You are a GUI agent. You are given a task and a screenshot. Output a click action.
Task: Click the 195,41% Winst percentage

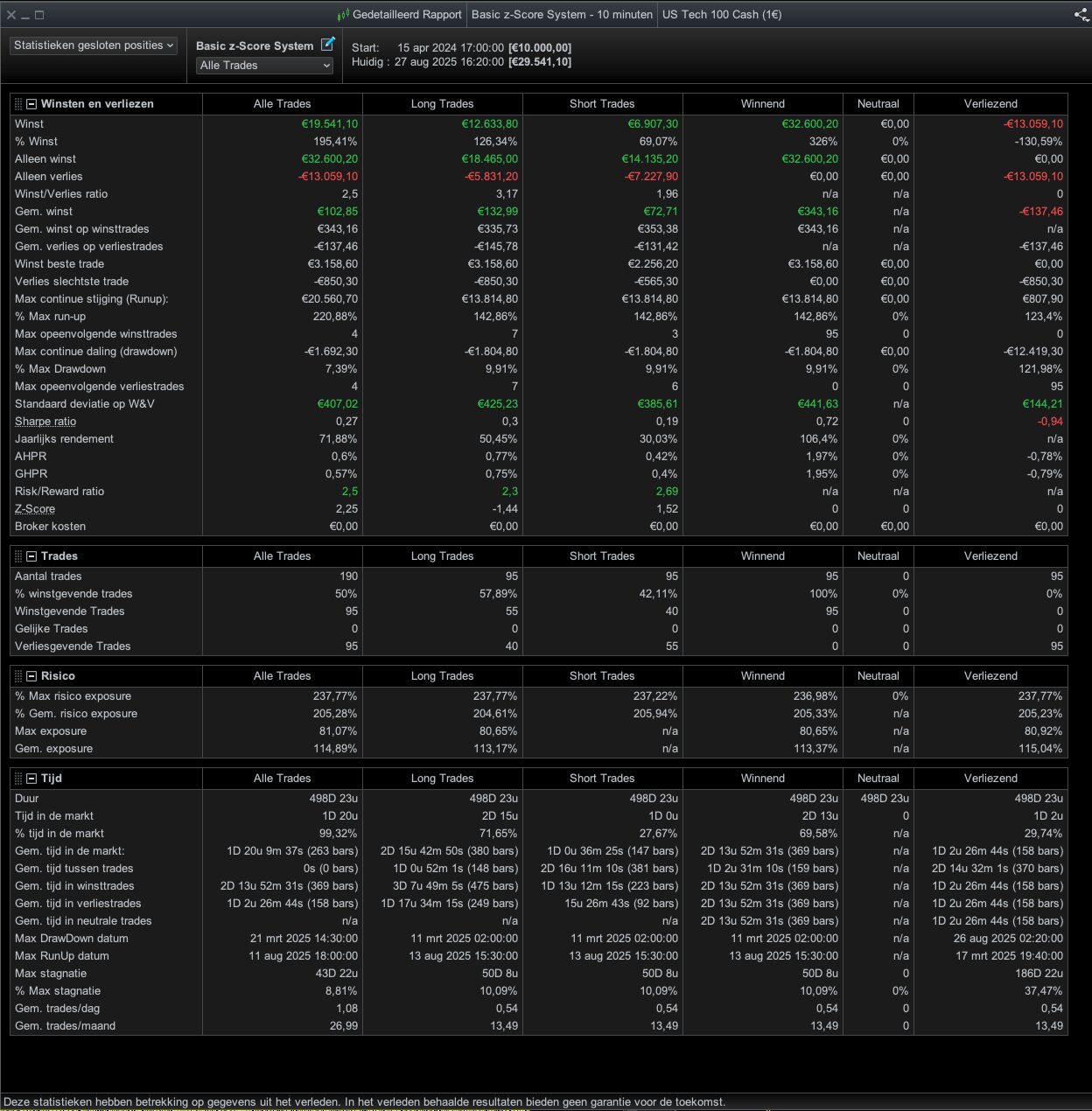coord(336,142)
